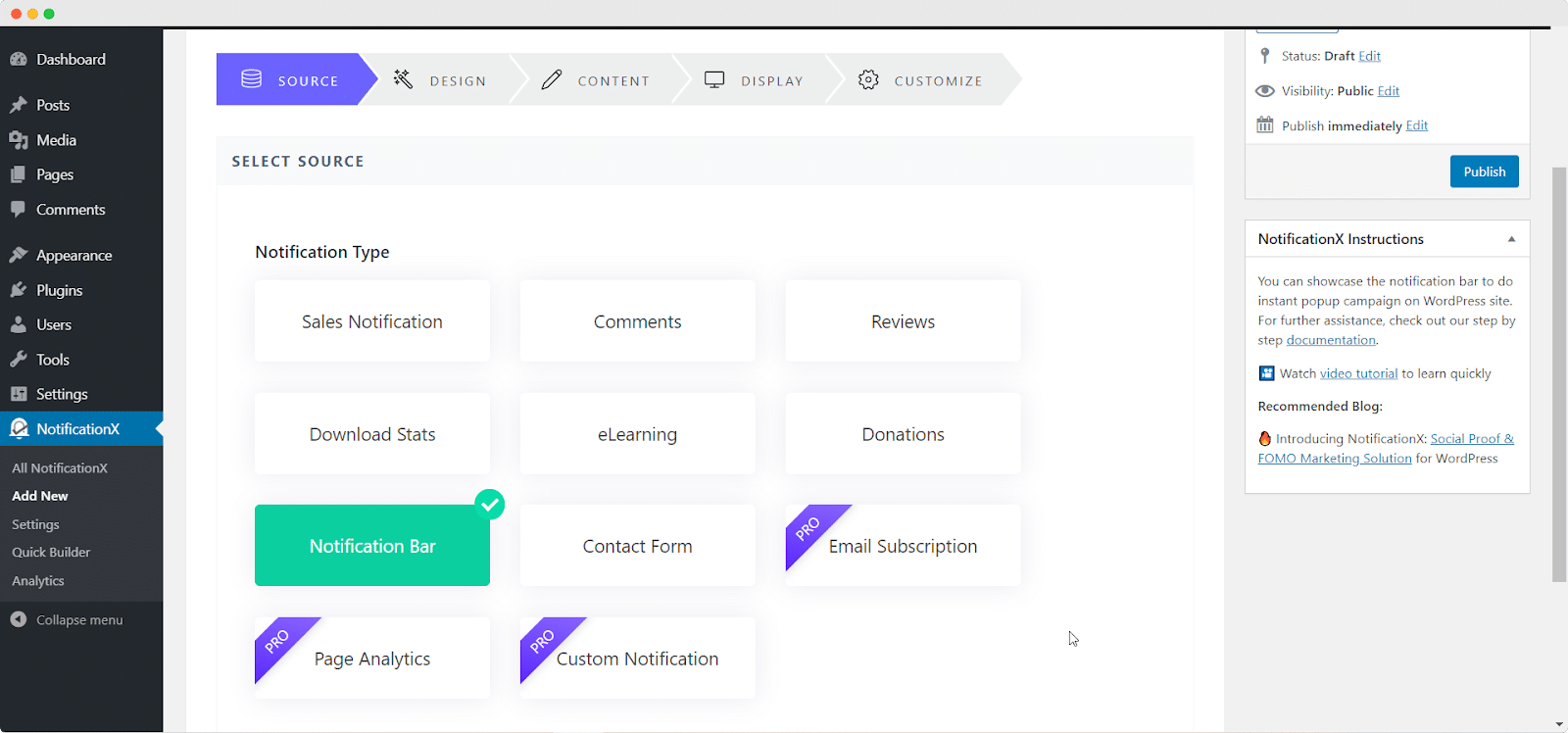The width and height of the screenshot is (1568, 733).
Task: Click the flame icon beside Introducing NotificationX
Action: pyautogui.click(x=1265, y=439)
